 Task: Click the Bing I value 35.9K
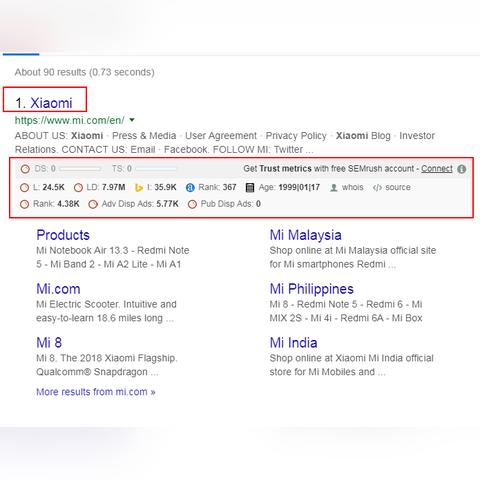point(165,187)
